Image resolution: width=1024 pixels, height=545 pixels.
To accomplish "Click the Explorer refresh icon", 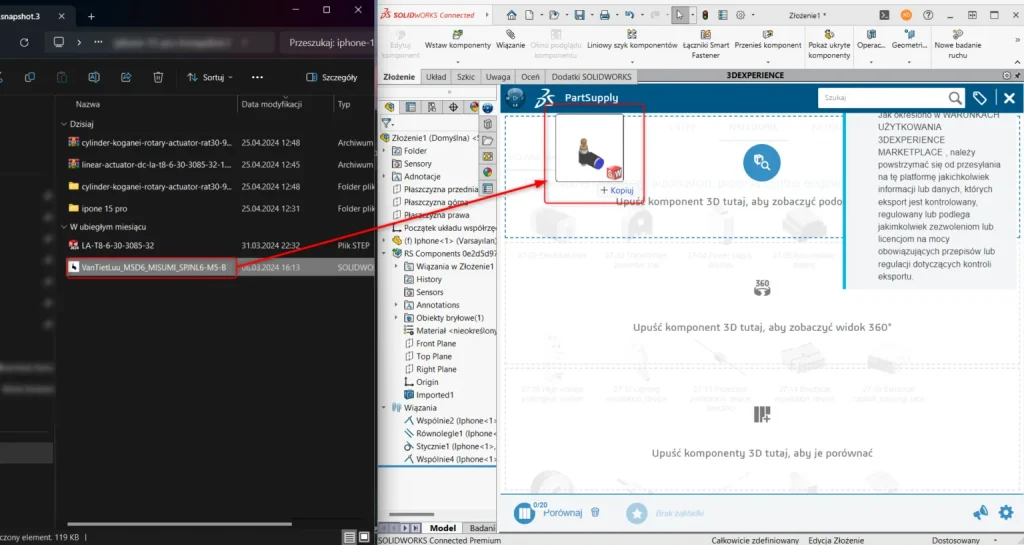I will pos(24,42).
